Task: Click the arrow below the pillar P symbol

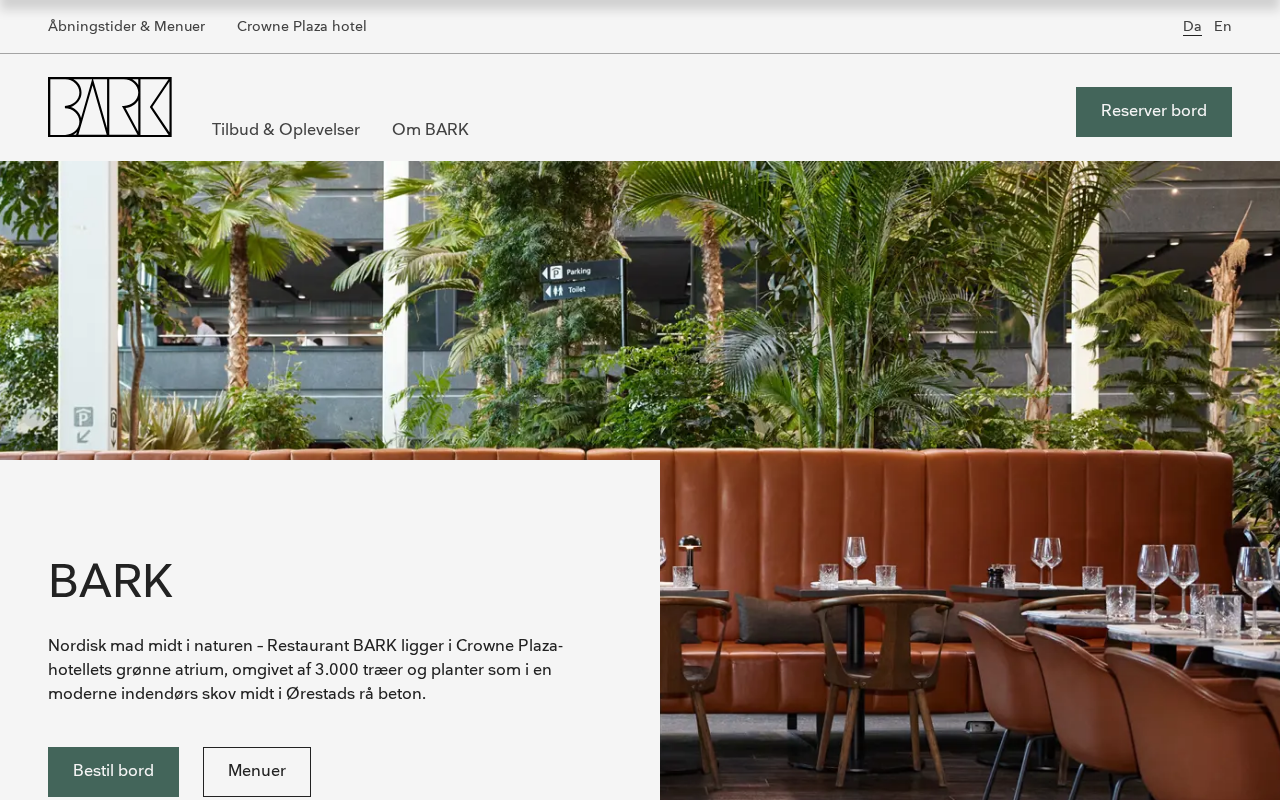Action: tap(83, 436)
